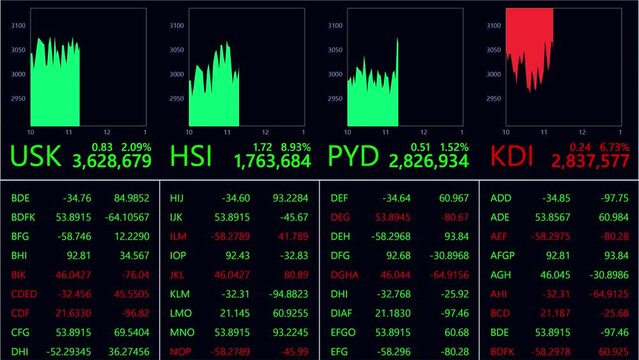This screenshot has height=360, width=639.
Task: Select the DEF ticker symbol
Action: (x=339, y=198)
